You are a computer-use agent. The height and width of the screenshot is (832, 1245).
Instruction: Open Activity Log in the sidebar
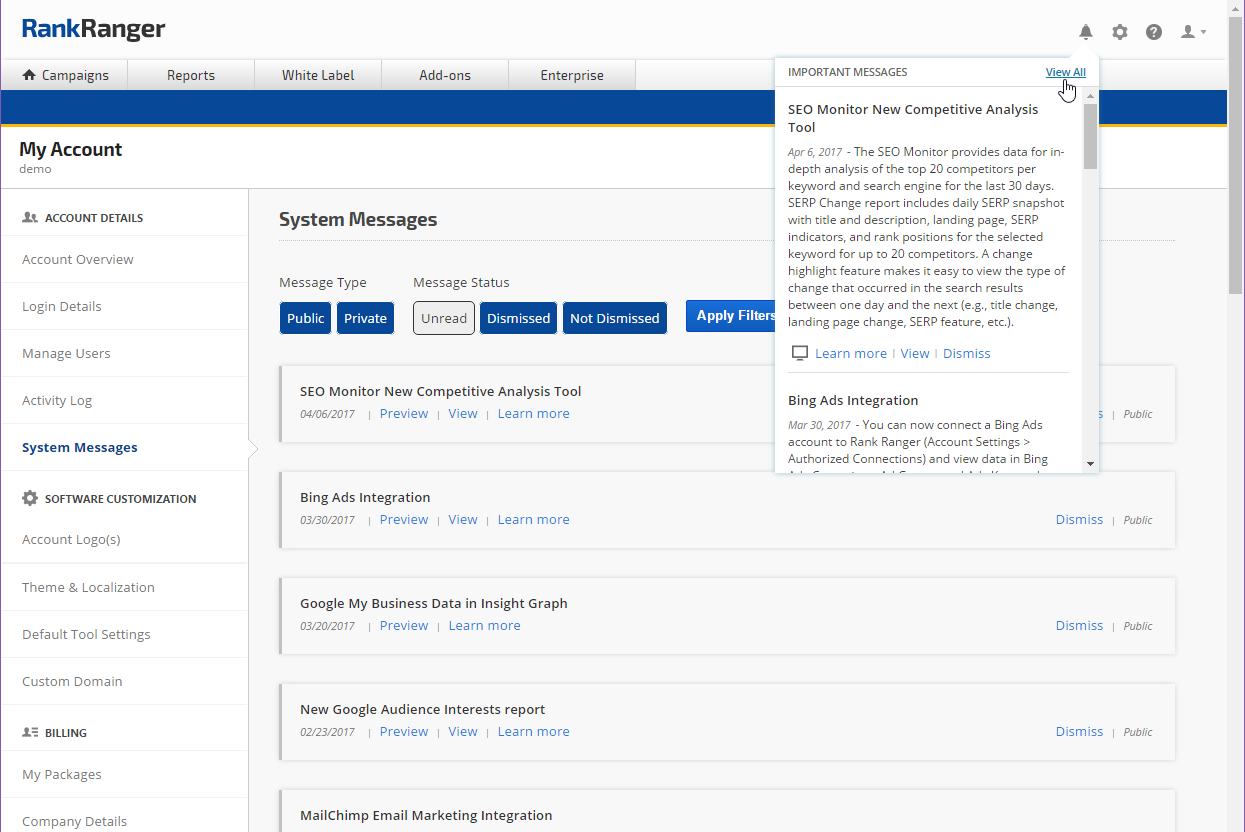57,400
